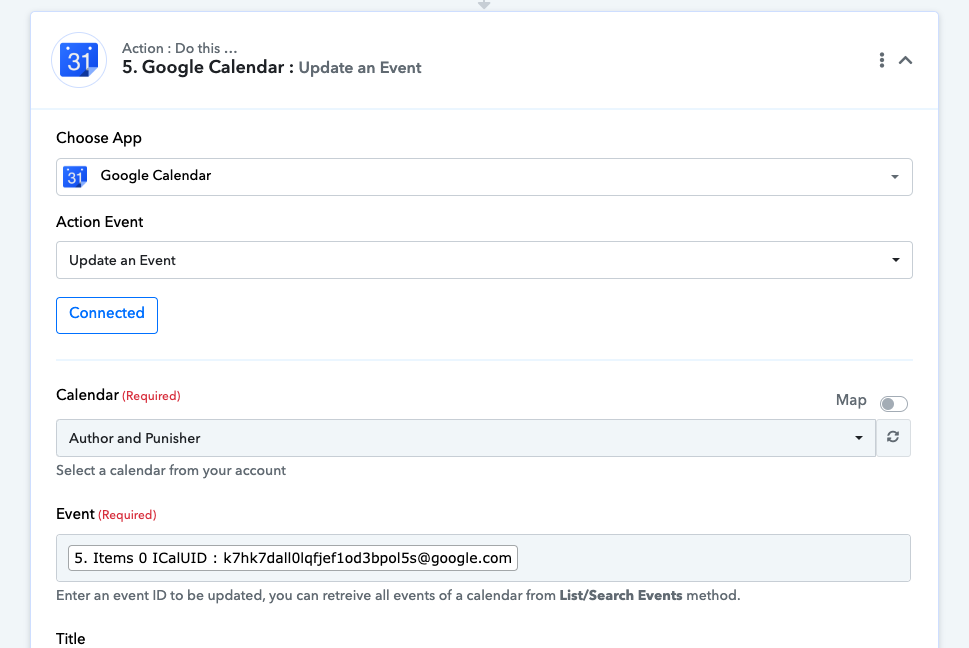Click the 'Select a calendar from your account' hint
Viewport: 969px width, 648px height.
171,470
